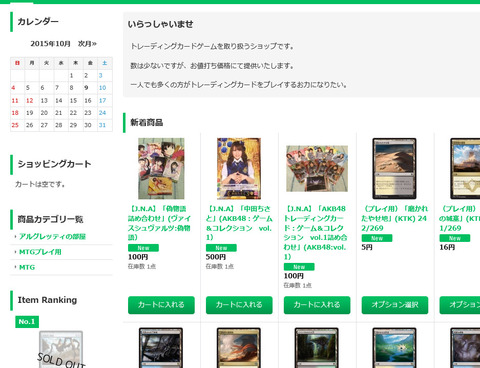Open the 16円 castle card thumbnail

(465, 169)
